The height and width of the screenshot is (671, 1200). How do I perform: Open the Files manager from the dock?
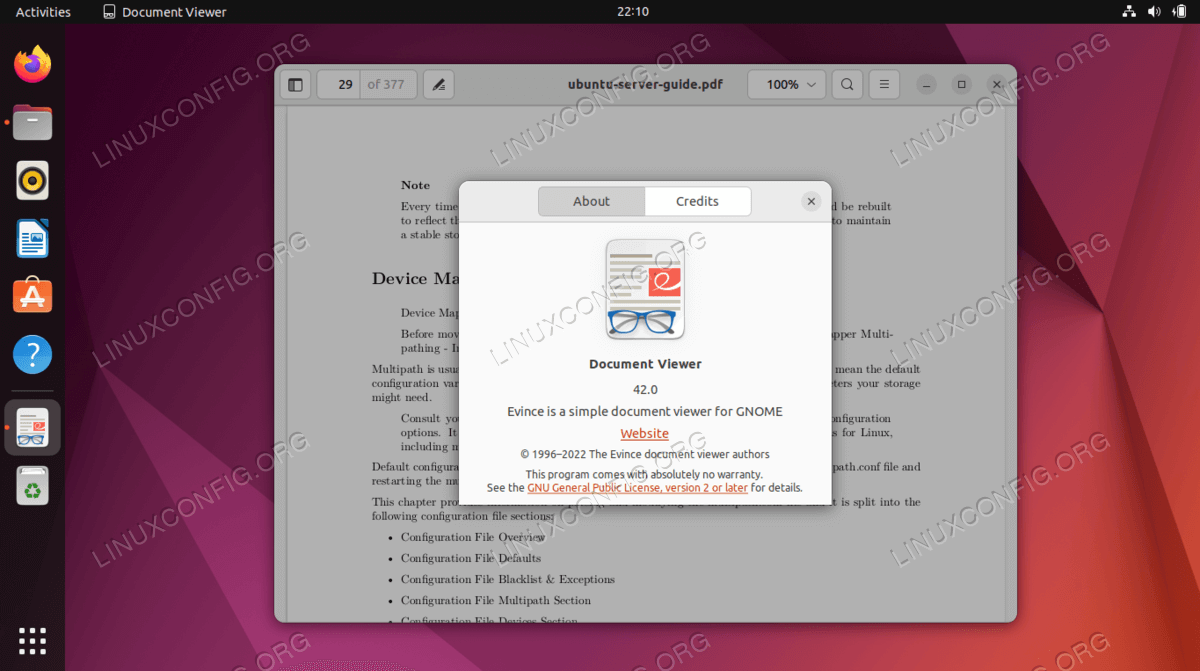point(33,123)
